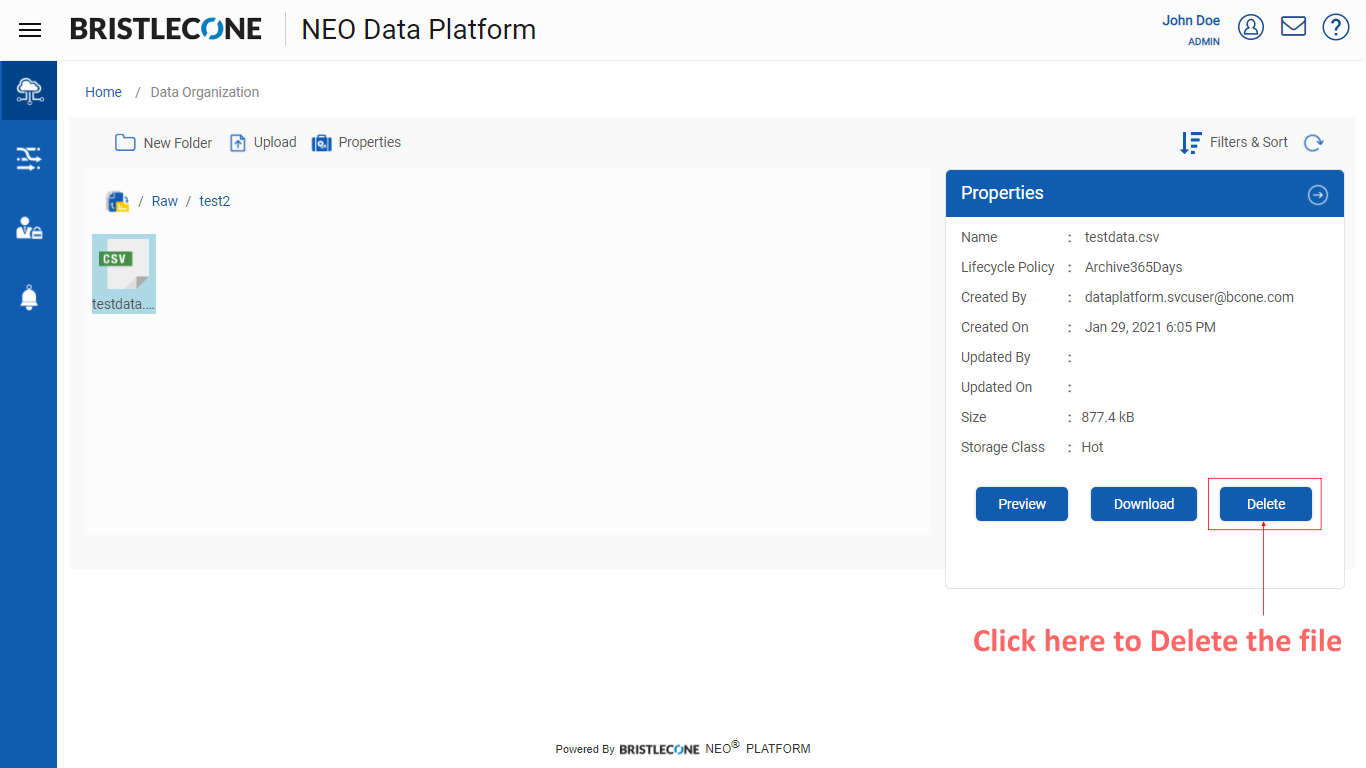The width and height of the screenshot is (1366, 768).
Task: Click the Archive365Days lifecycle policy value
Action: pyautogui.click(x=1134, y=267)
